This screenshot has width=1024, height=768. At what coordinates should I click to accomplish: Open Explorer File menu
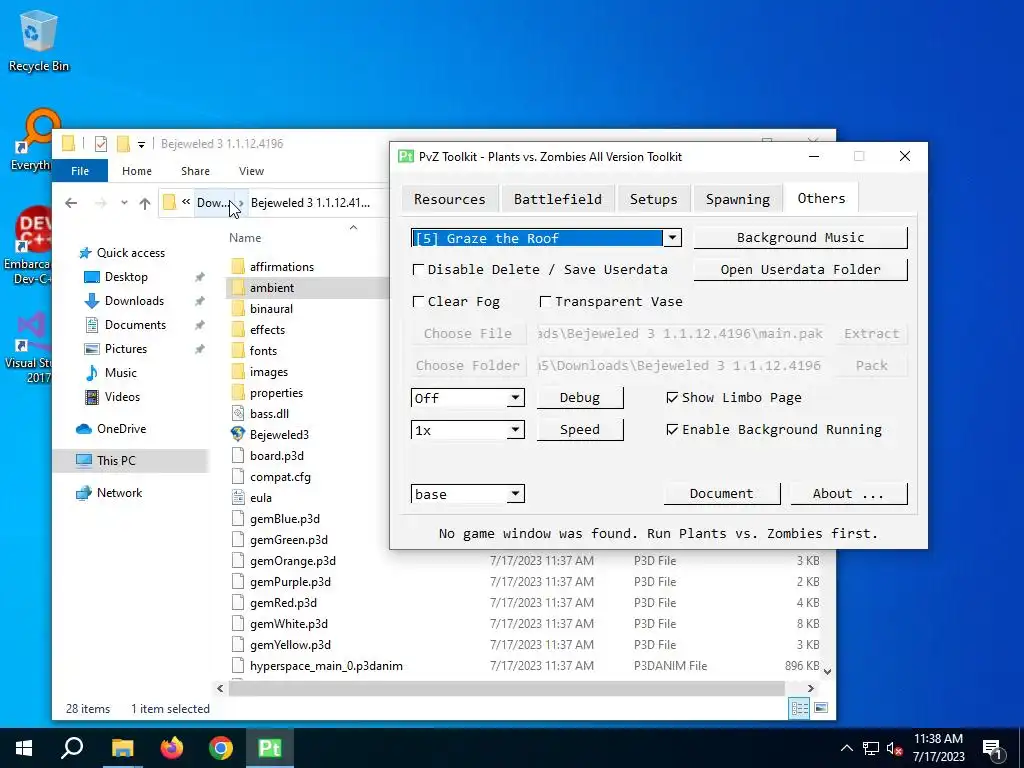coord(80,171)
